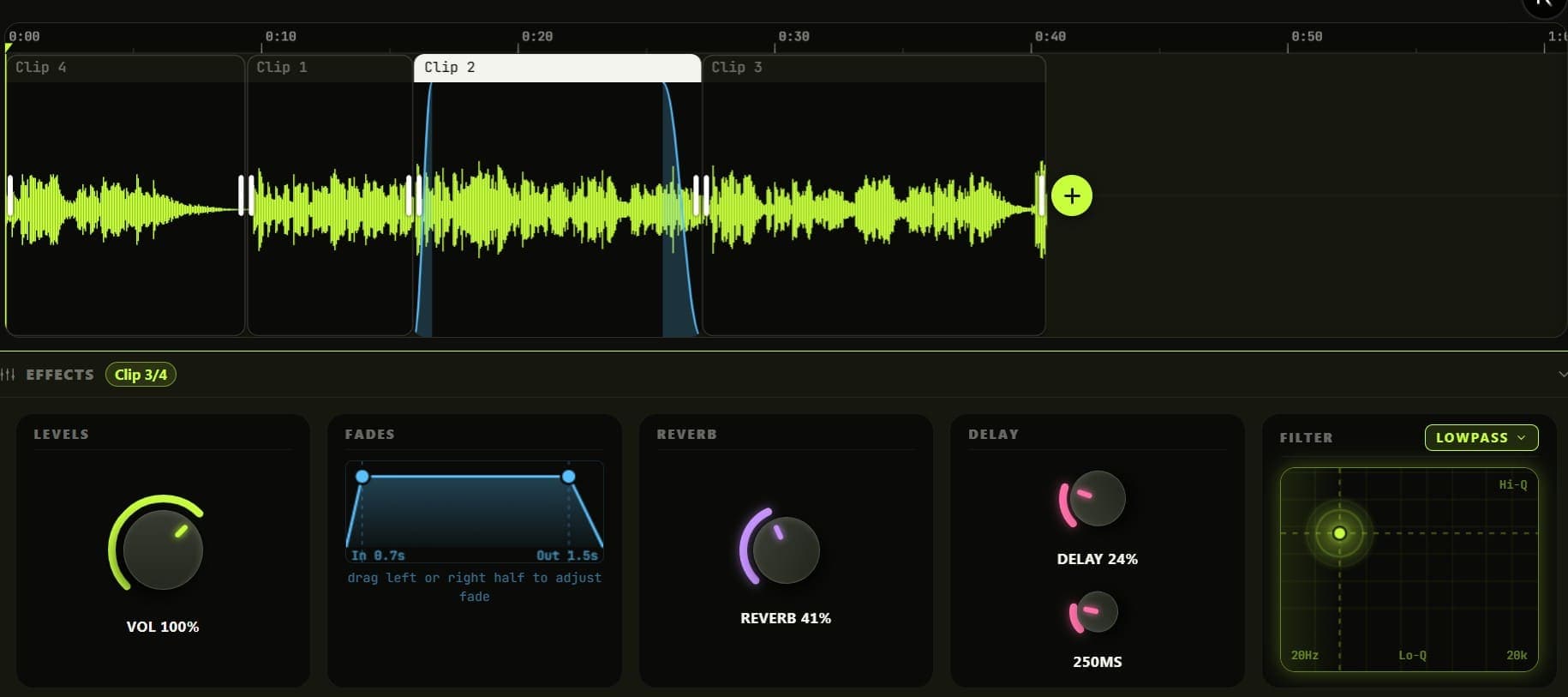This screenshot has width=1568, height=697.
Task: Click the 'drag left or right half' hint text
Action: tap(475, 587)
